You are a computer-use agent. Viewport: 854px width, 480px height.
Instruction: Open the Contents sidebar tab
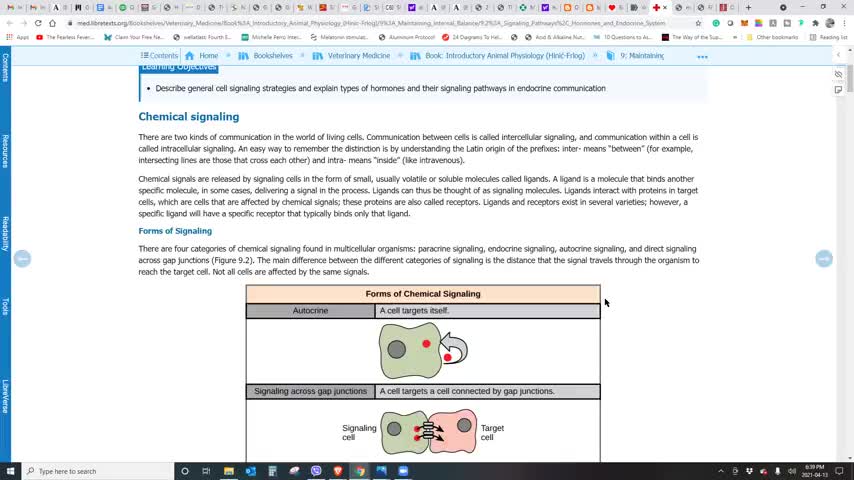pyautogui.click(x=5, y=68)
